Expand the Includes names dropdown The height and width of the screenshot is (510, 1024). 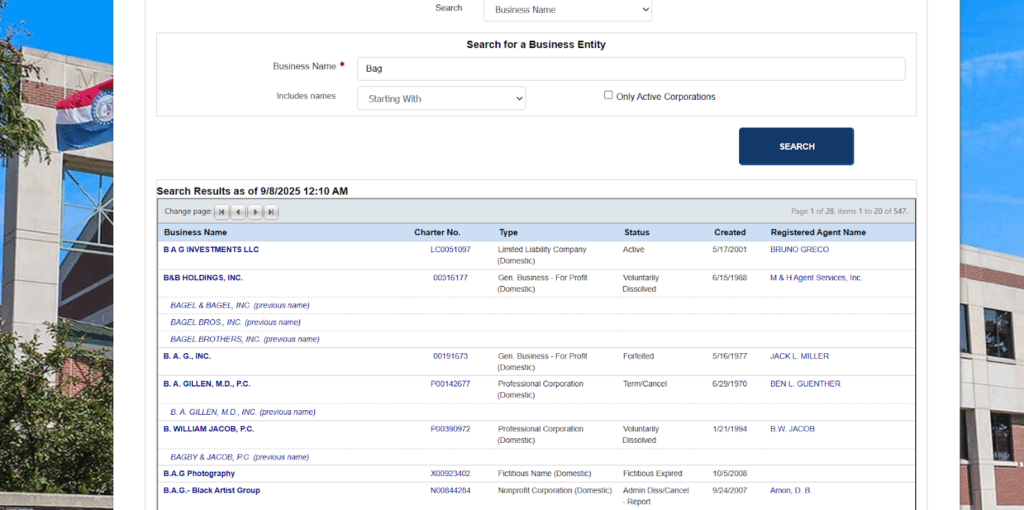(x=441, y=98)
